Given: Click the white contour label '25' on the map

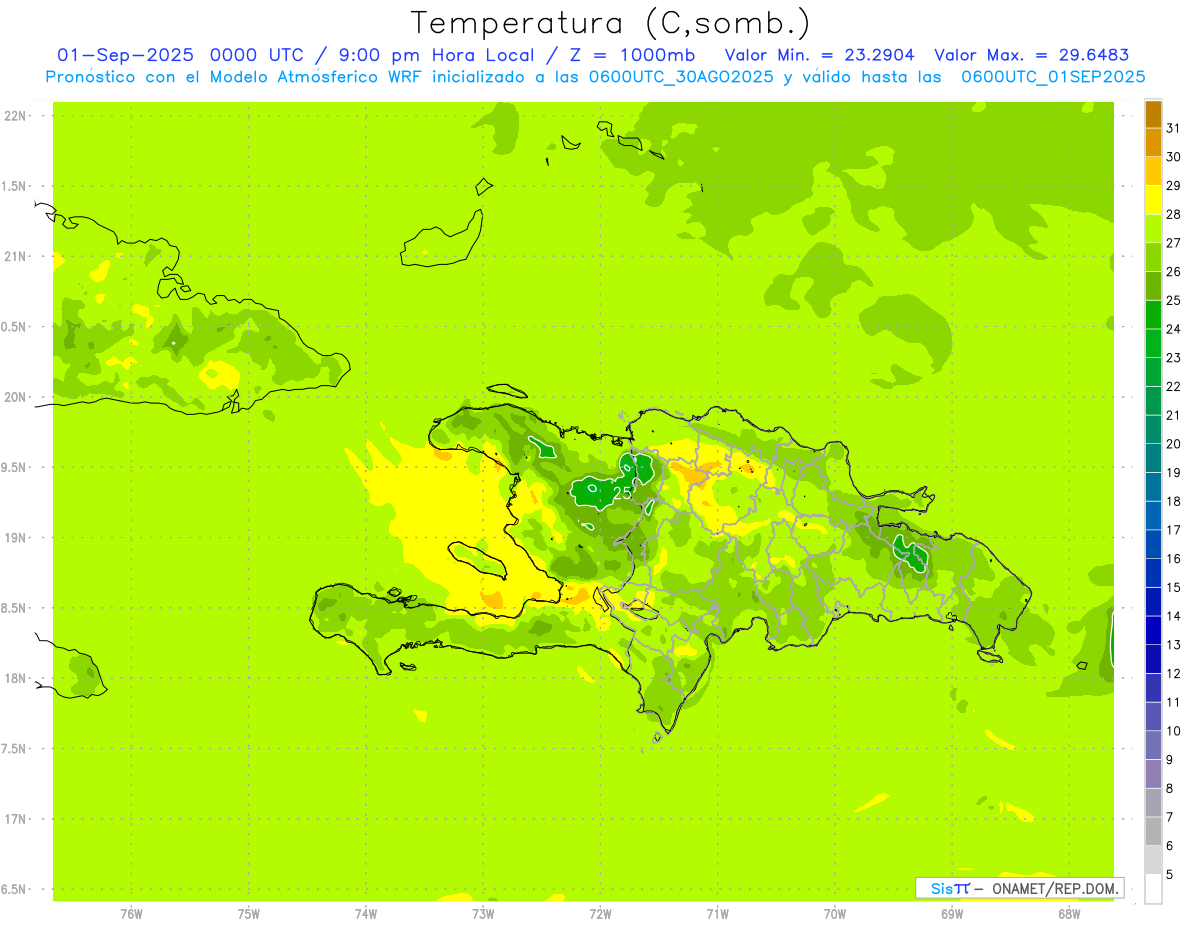Looking at the screenshot, I should 621,493.
